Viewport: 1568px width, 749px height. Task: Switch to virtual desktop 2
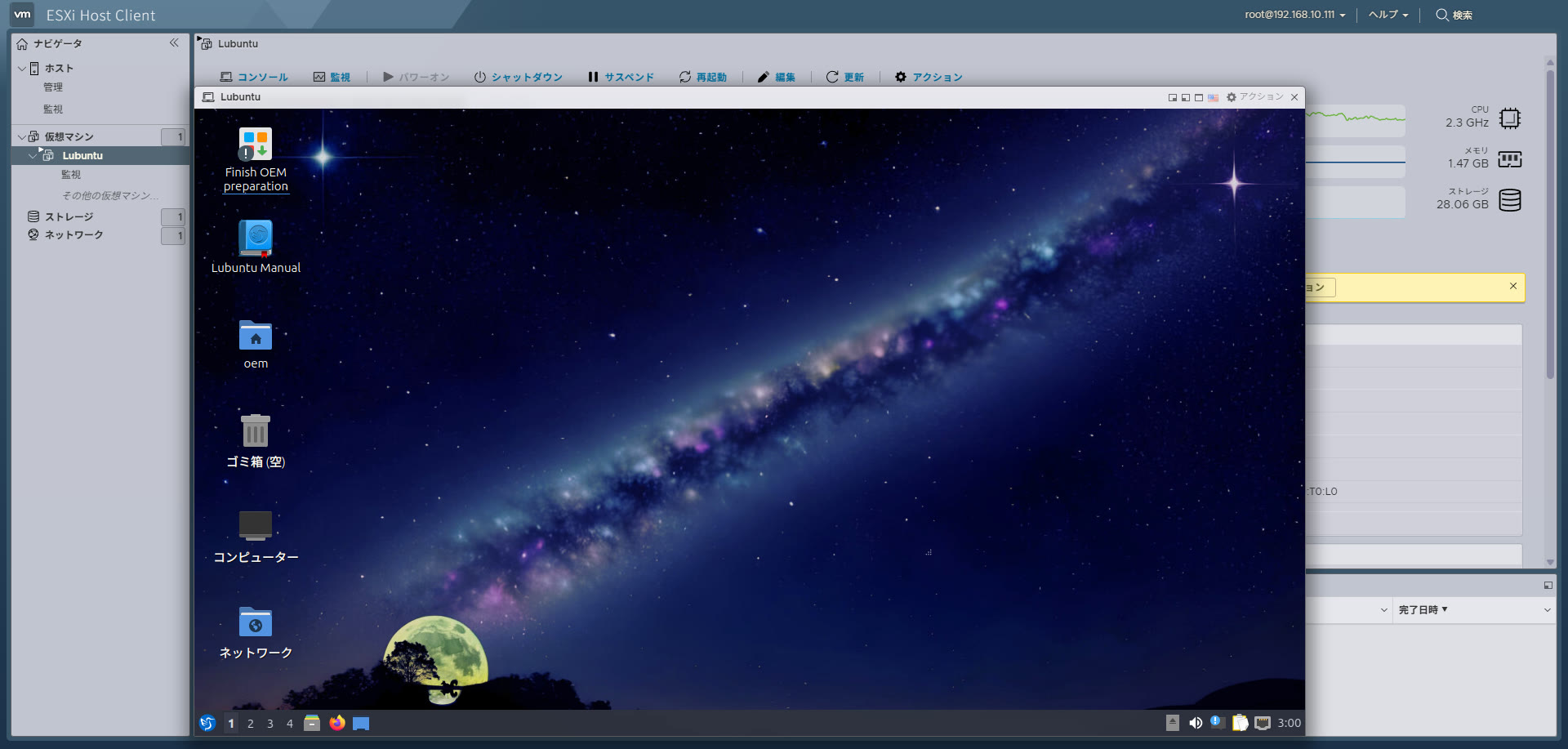[251, 724]
